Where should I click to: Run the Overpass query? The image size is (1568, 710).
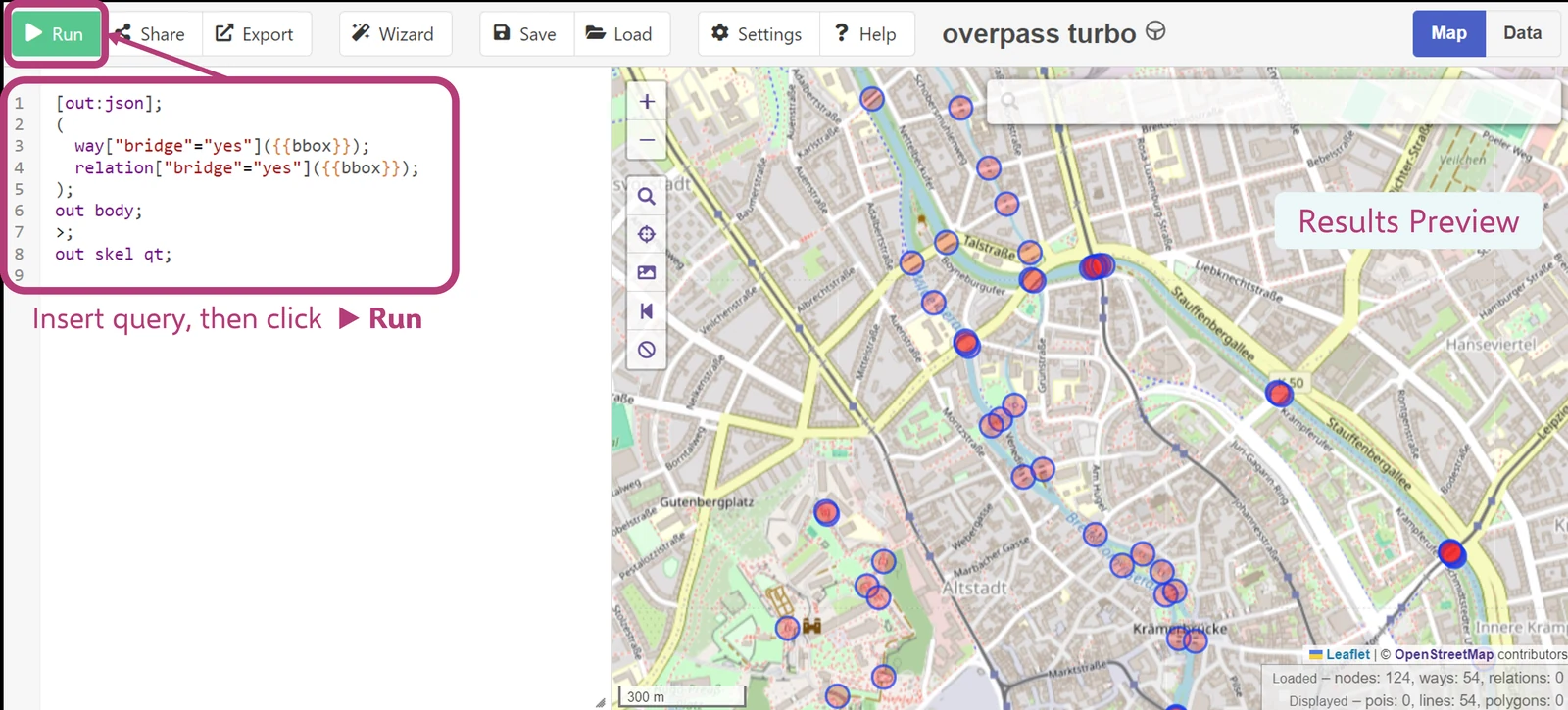click(x=56, y=34)
